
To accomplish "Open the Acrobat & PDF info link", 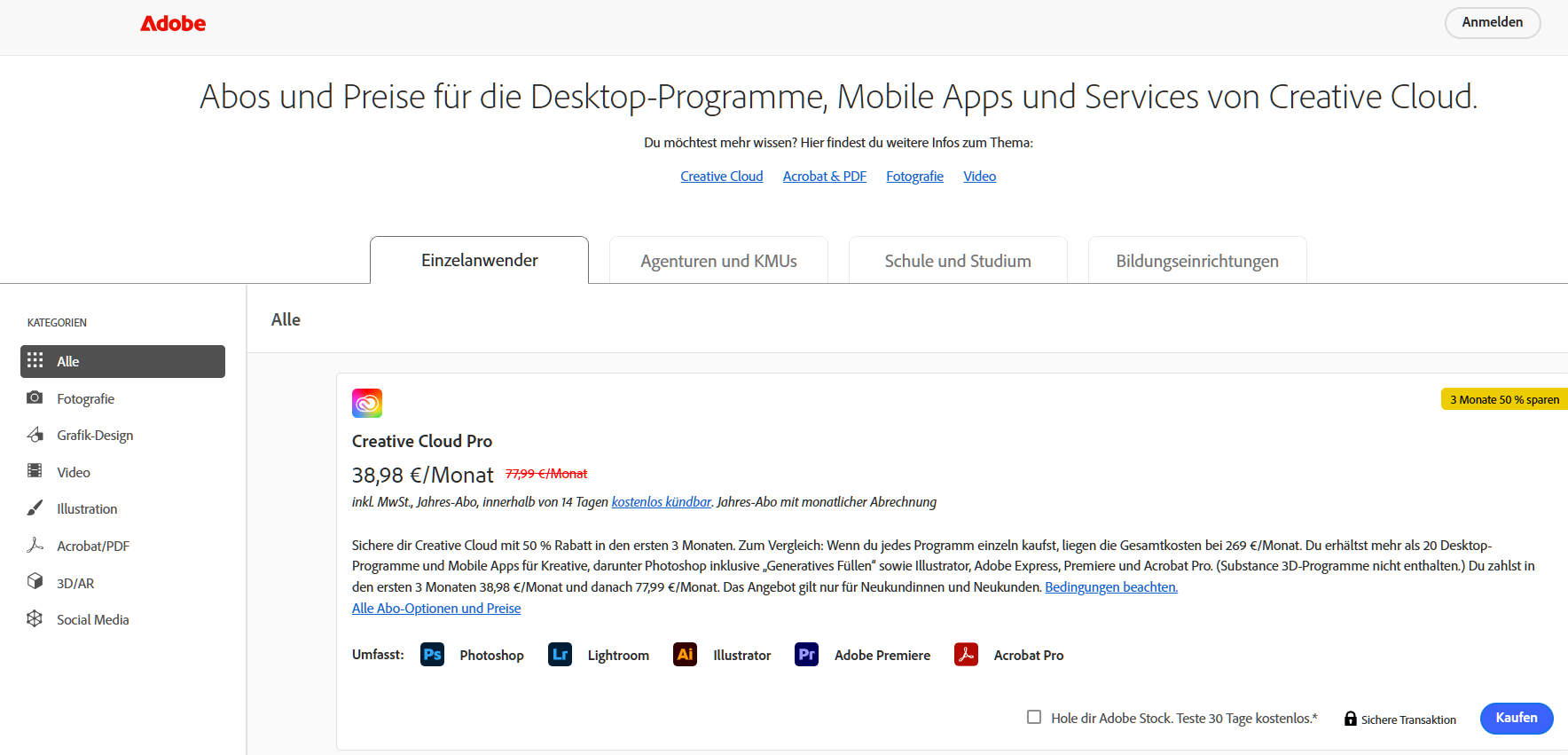I will [825, 177].
